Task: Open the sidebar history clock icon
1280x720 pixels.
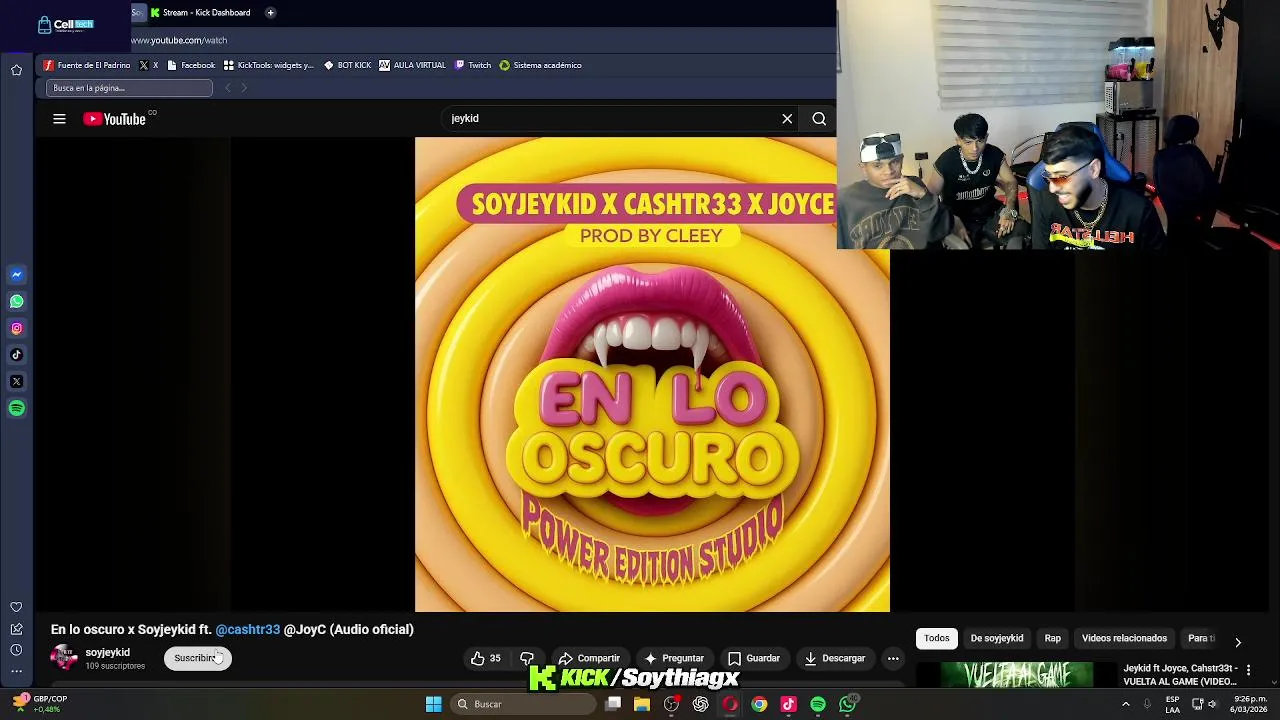Action: [16, 650]
